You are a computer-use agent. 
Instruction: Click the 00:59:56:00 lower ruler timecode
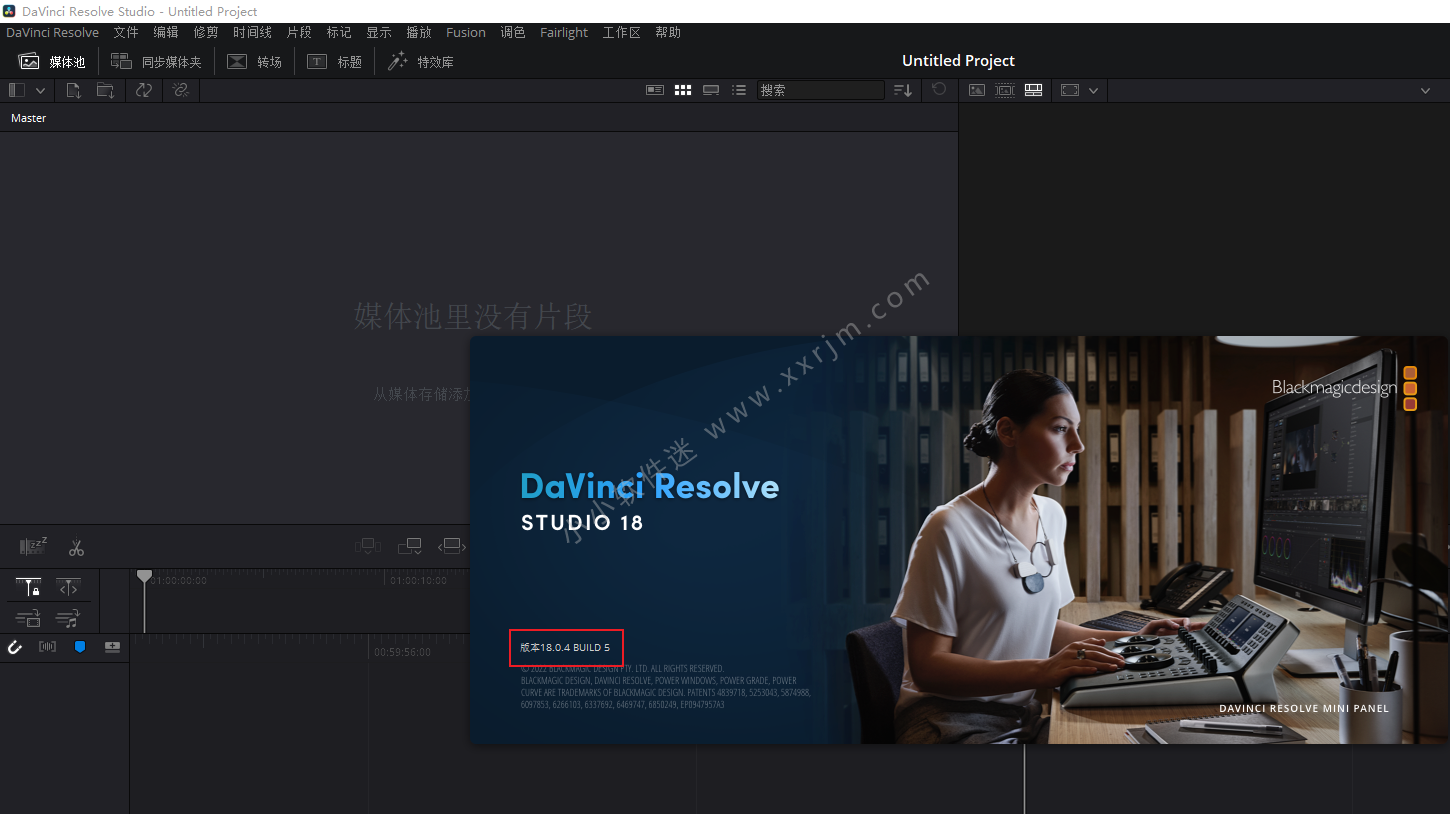click(x=402, y=652)
